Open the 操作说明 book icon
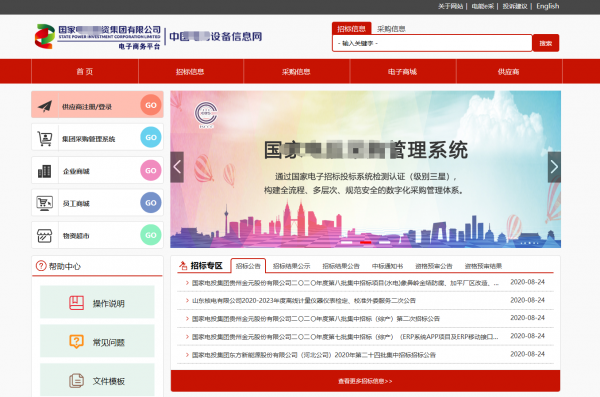This screenshot has width=600, height=397. click(77, 303)
